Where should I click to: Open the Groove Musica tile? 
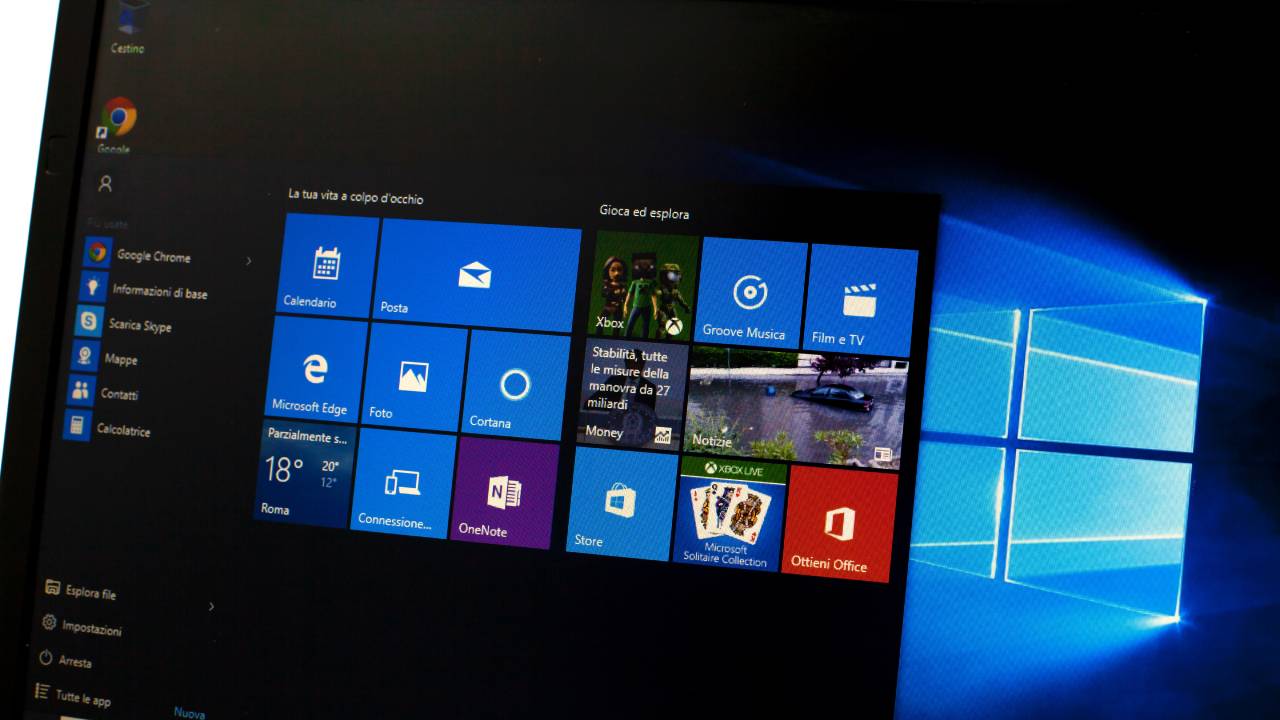click(x=751, y=294)
